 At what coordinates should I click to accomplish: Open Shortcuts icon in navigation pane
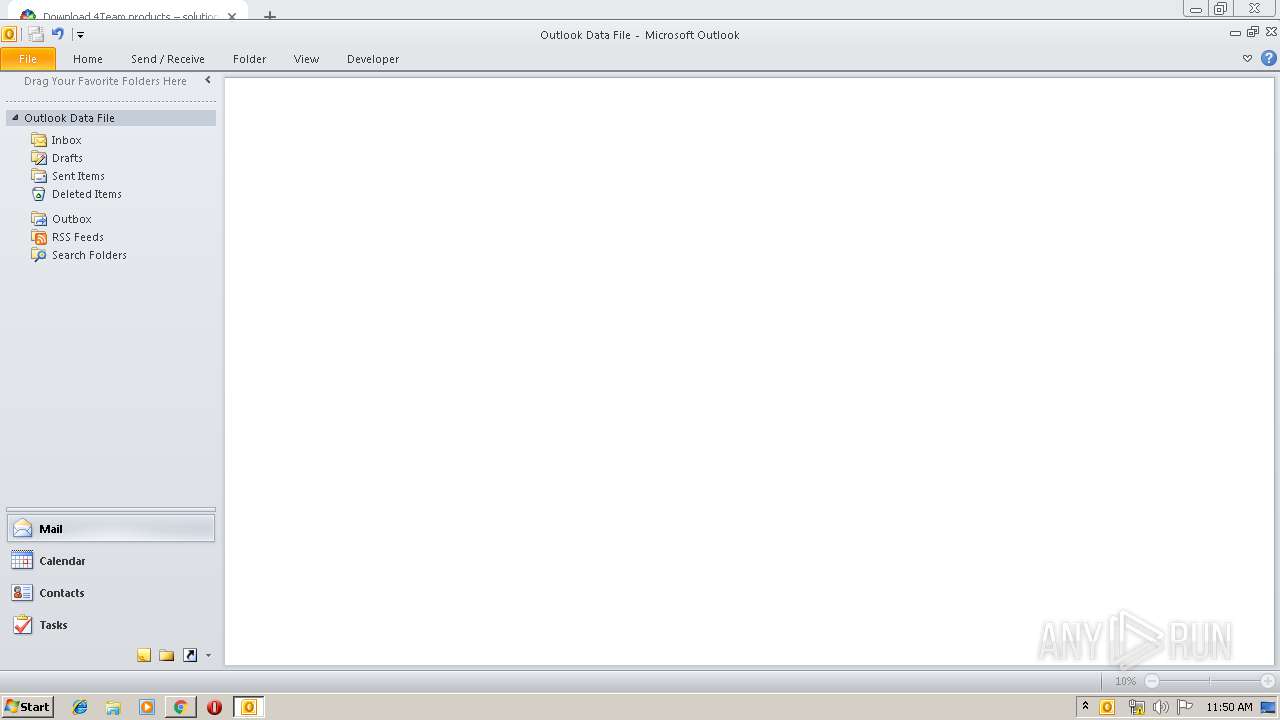point(190,656)
